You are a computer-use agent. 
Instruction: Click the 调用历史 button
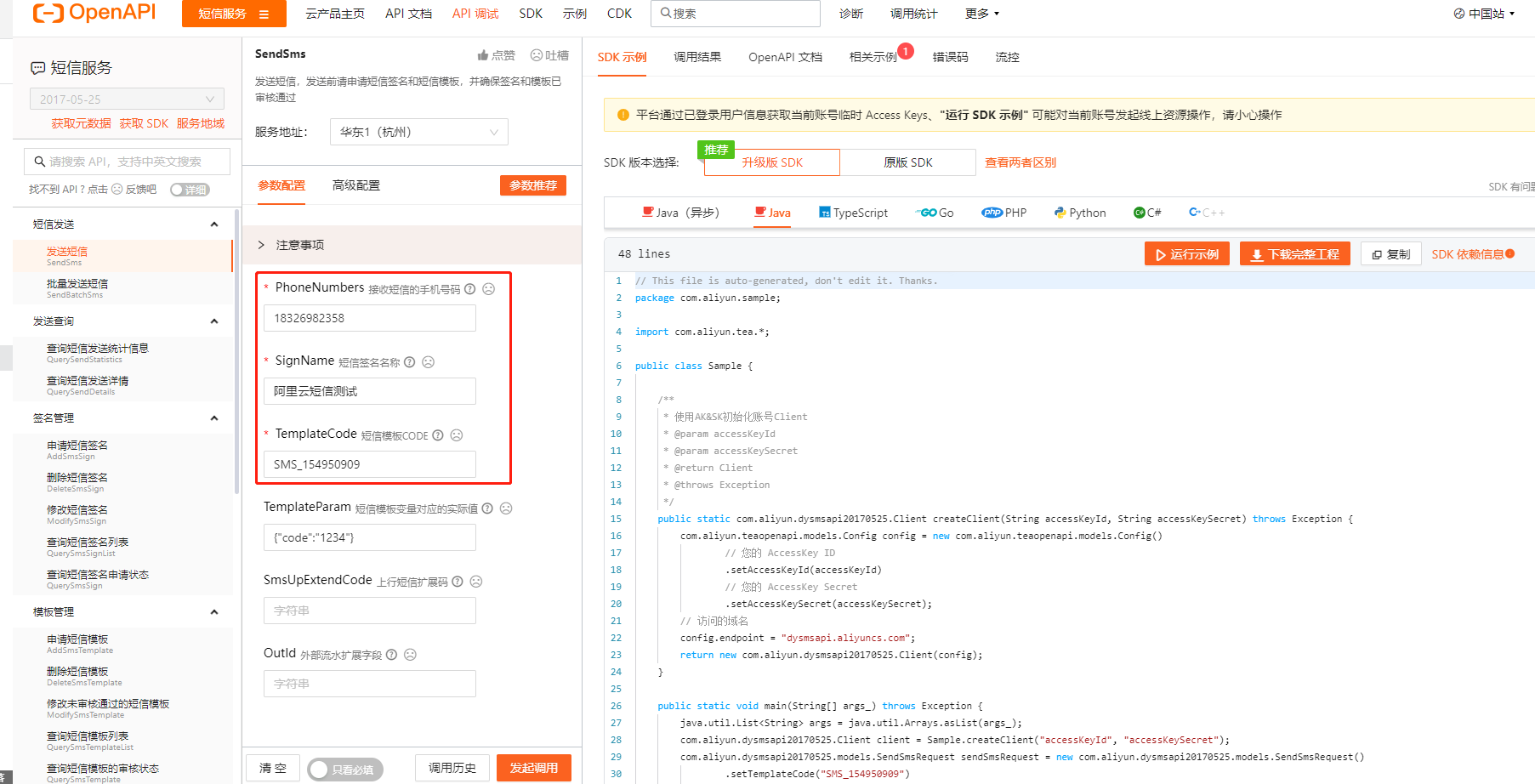click(452, 768)
